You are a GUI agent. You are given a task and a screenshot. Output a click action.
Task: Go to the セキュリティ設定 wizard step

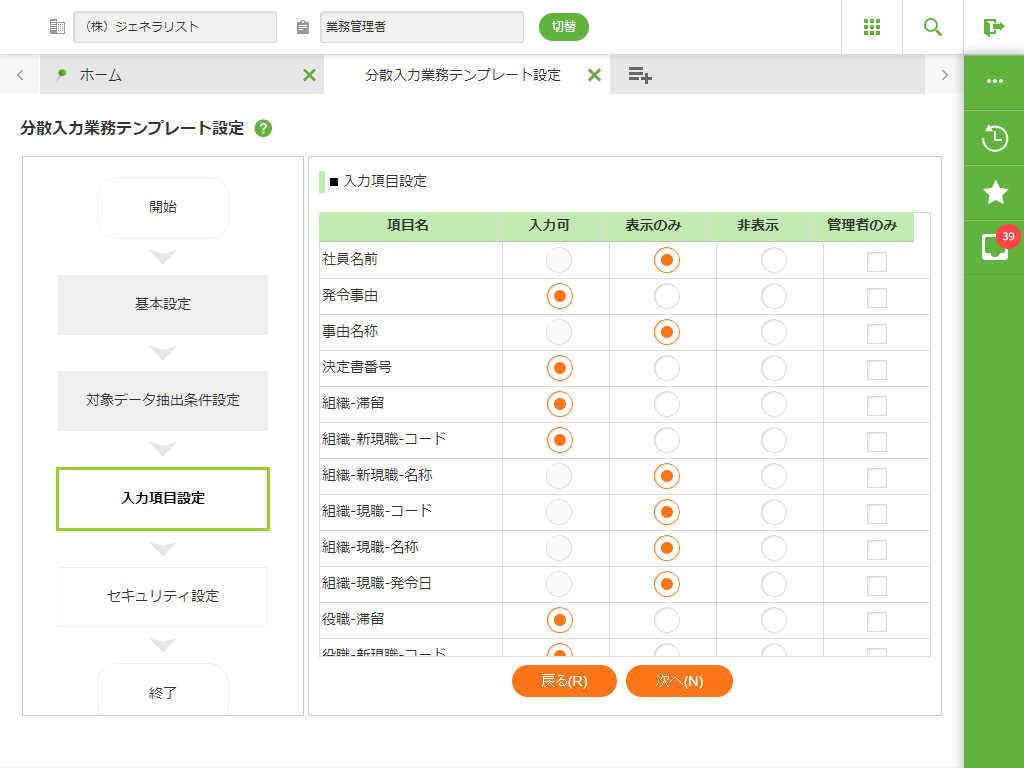pyautogui.click(x=163, y=596)
